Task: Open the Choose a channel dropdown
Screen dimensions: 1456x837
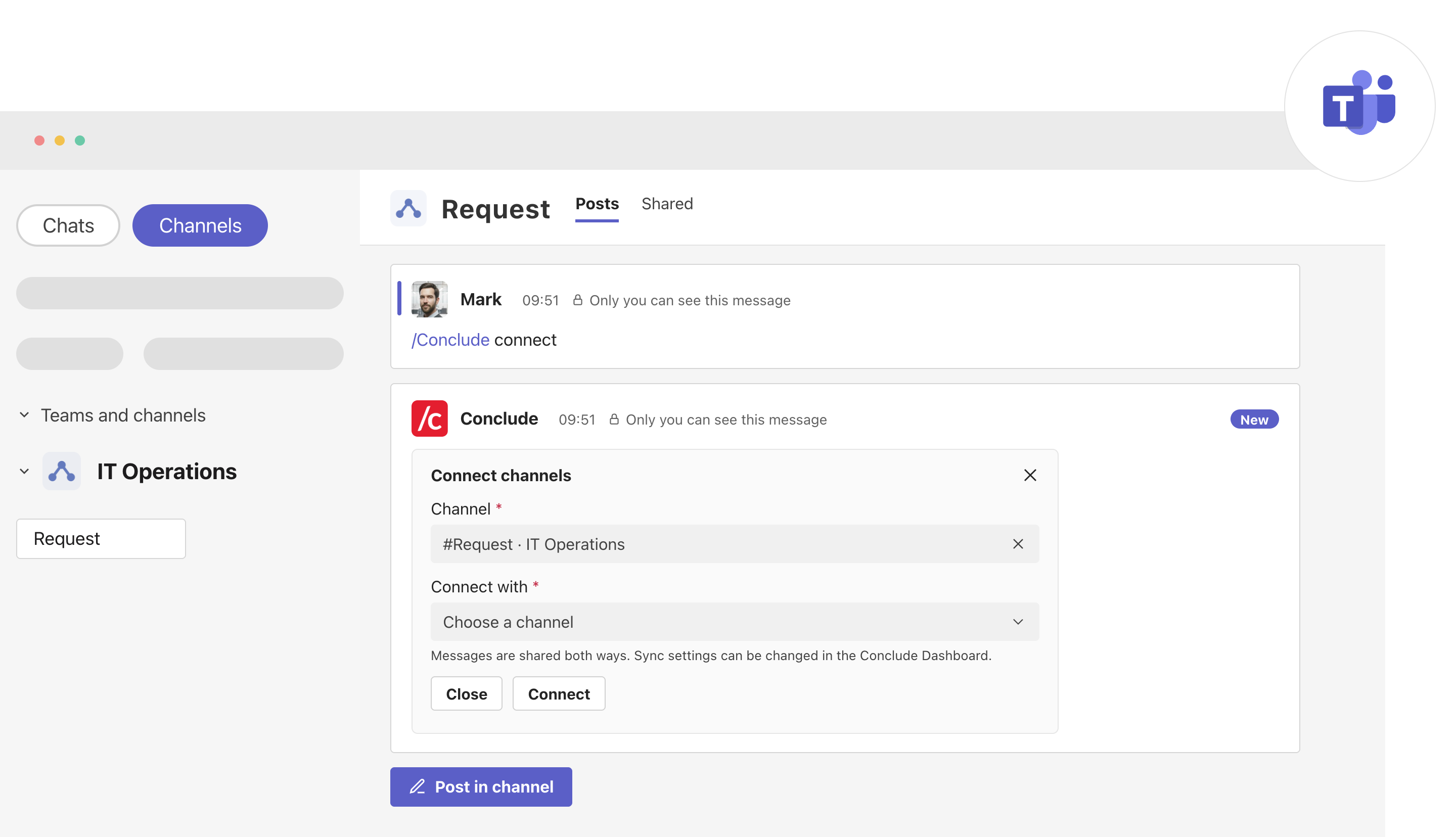Action: point(735,622)
